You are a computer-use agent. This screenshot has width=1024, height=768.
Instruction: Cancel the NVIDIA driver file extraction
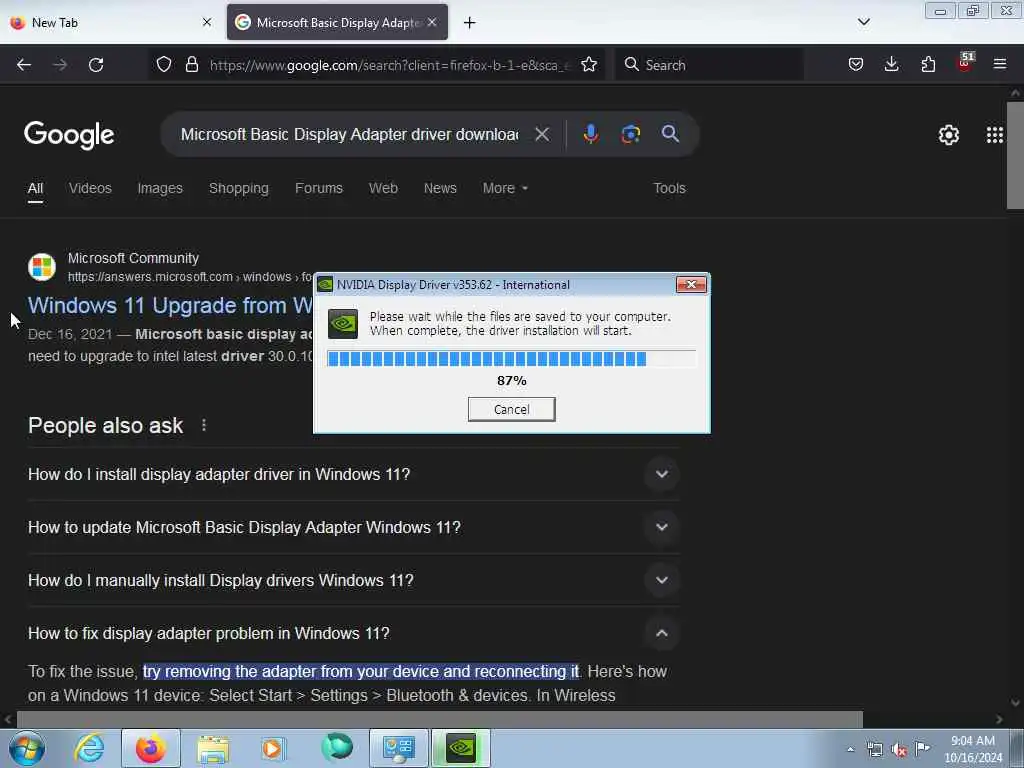(x=511, y=409)
